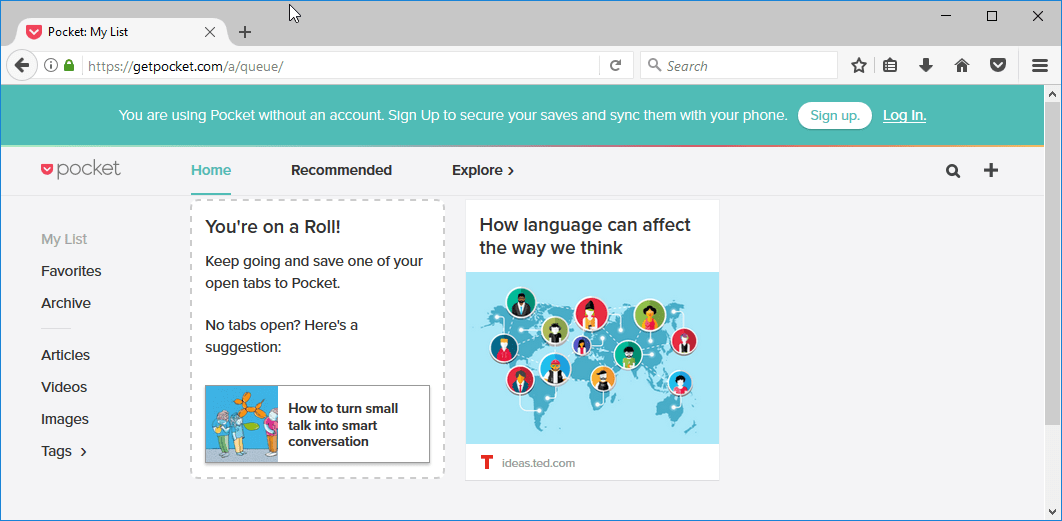Click the scrollbar down arrow
1062x521 pixels.
tap(1053, 511)
